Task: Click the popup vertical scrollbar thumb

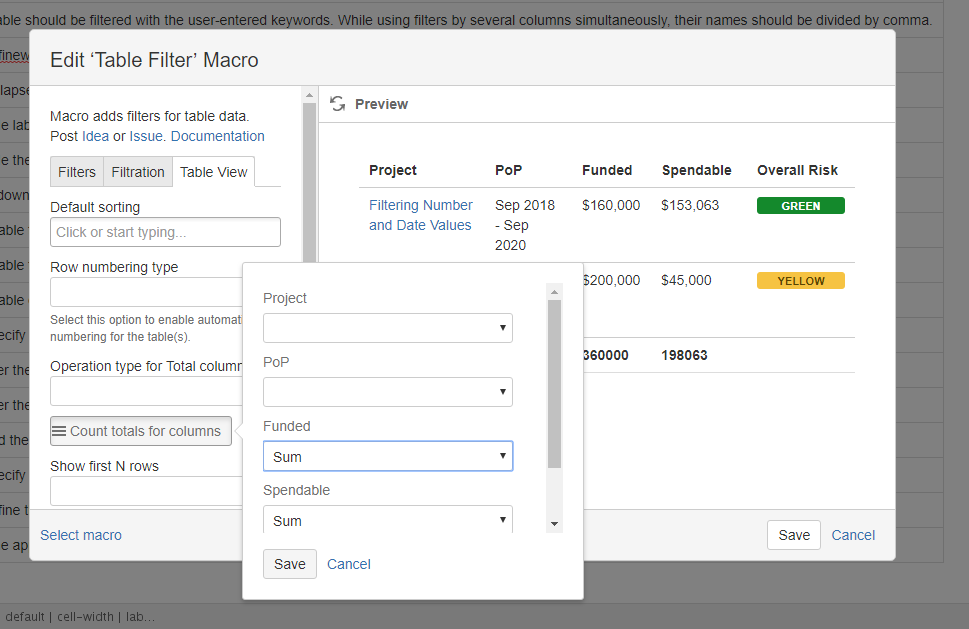Action: coord(554,384)
